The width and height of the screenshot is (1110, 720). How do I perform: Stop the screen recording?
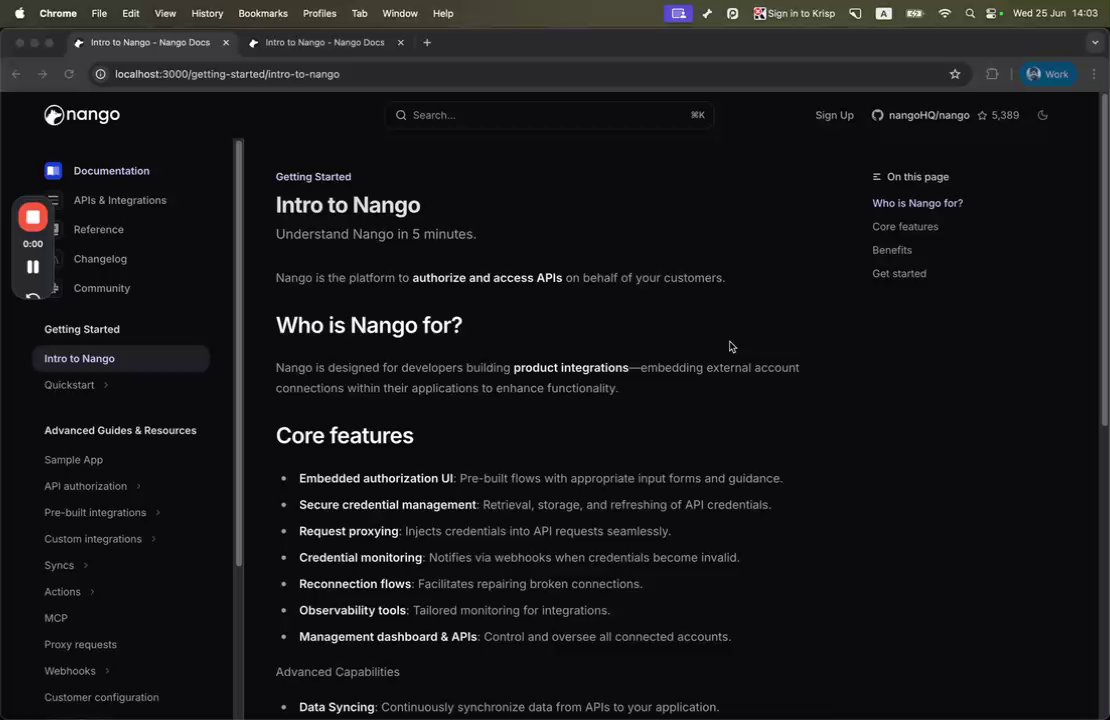33,217
